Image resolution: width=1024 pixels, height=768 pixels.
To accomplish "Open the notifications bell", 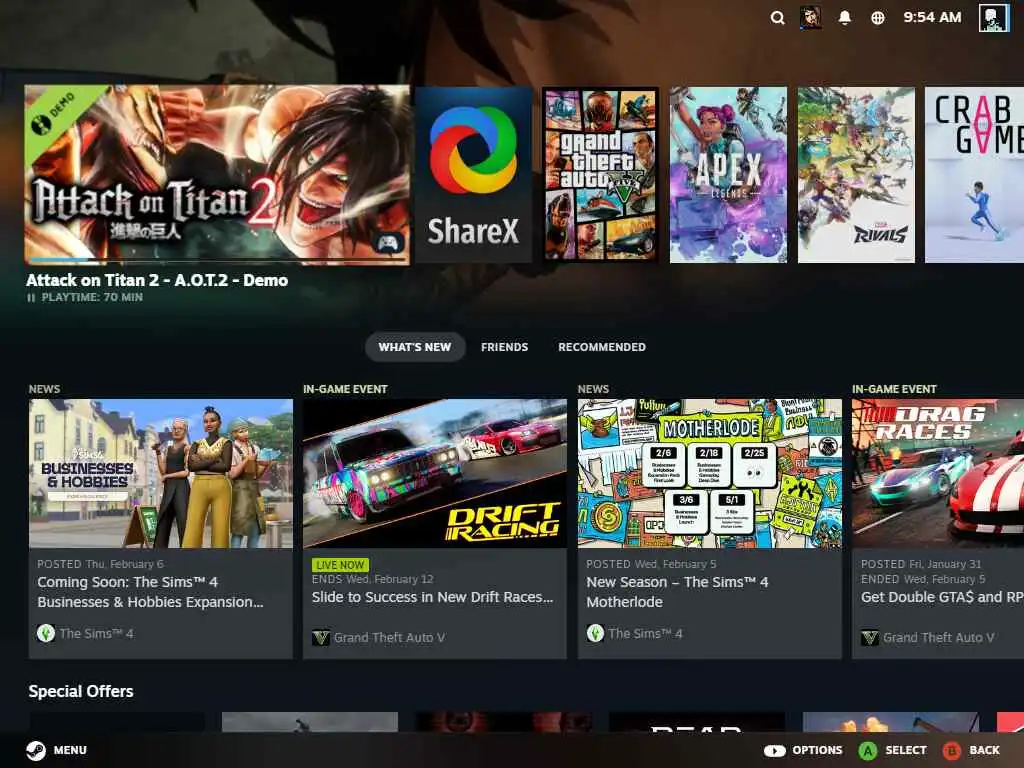I will coord(844,18).
